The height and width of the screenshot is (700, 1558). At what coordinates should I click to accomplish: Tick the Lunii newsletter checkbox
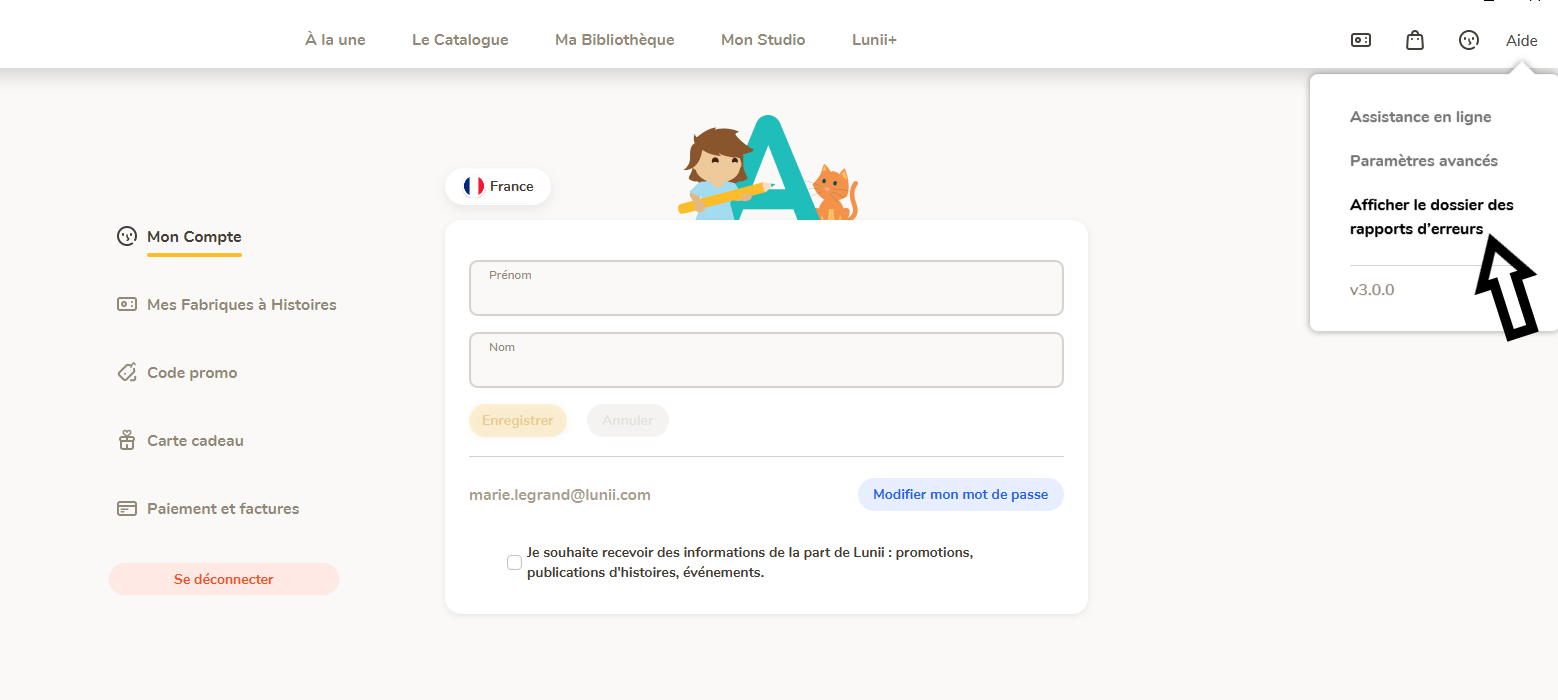click(514, 562)
